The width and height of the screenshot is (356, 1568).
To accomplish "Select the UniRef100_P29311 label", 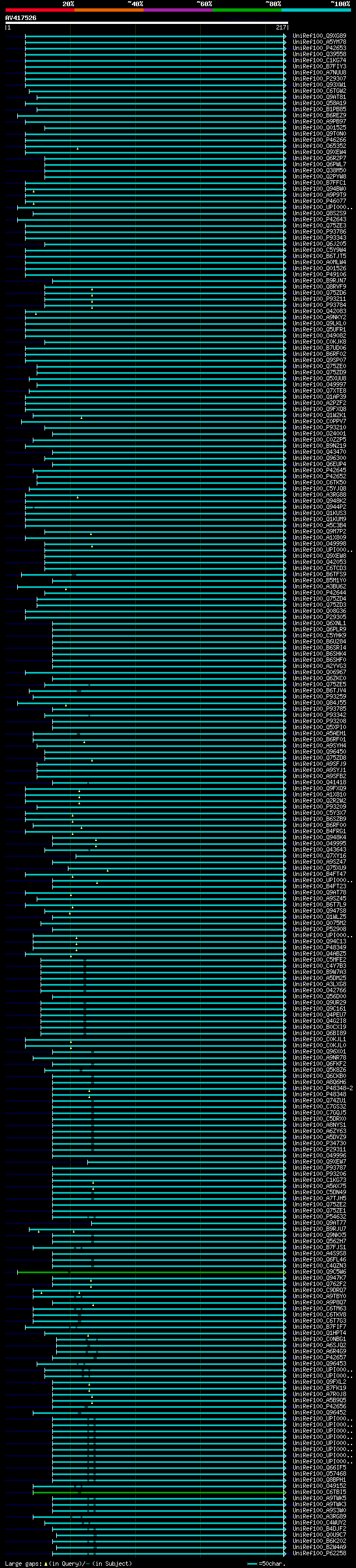I will pyautogui.click(x=319, y=1149).
